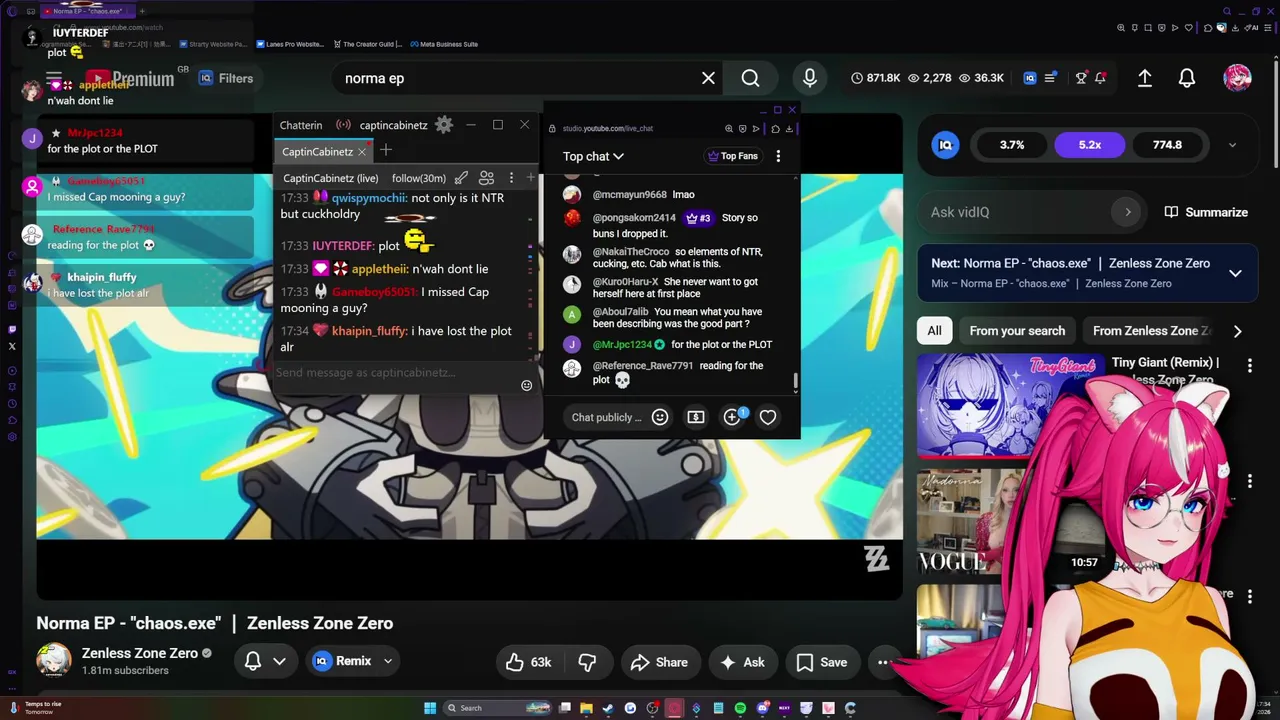Select the All filter chip

[934, 331]
